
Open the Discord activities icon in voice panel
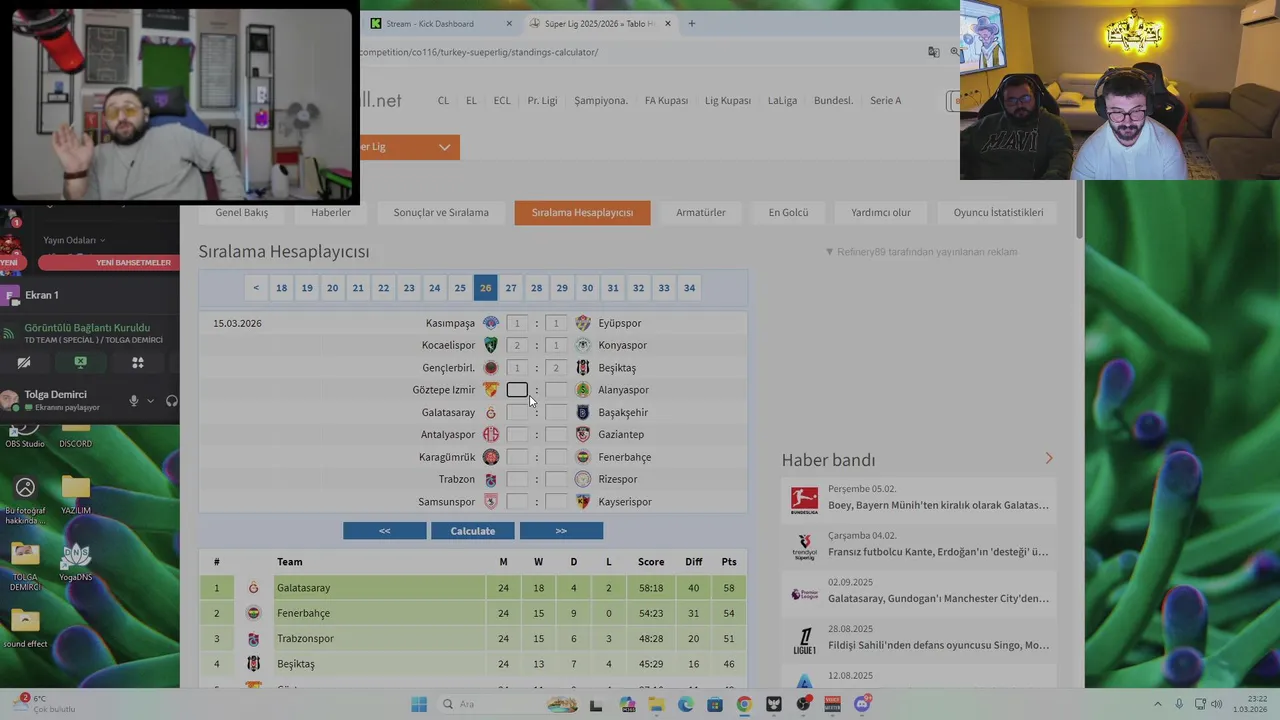pos(138,363)
